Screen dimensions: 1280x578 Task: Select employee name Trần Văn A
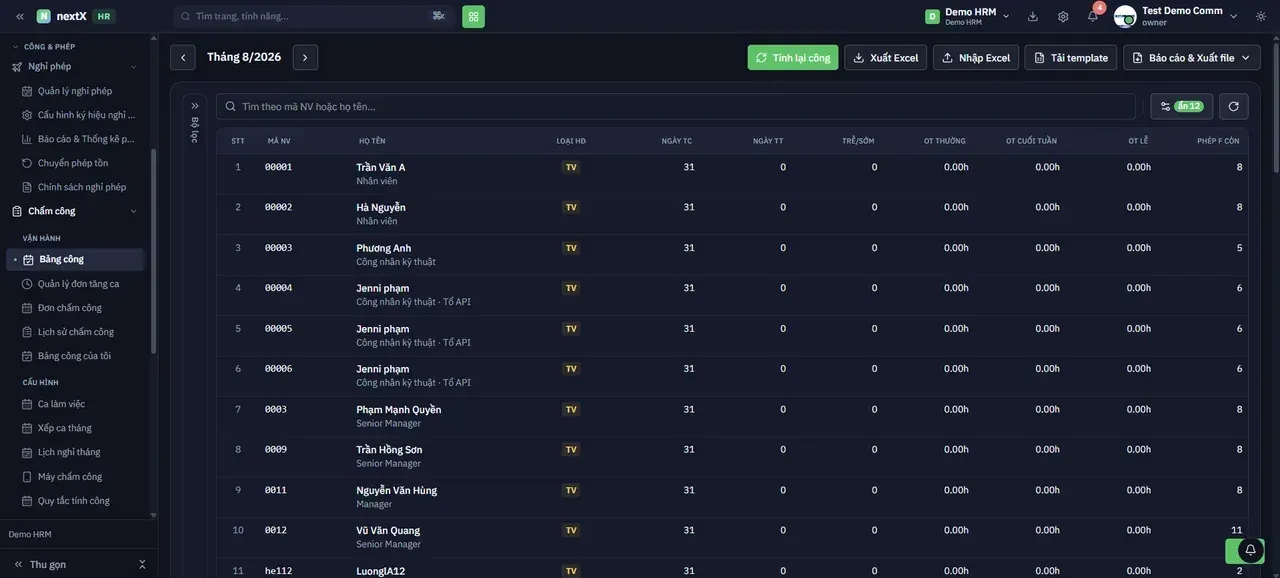[x=381, y=167]
